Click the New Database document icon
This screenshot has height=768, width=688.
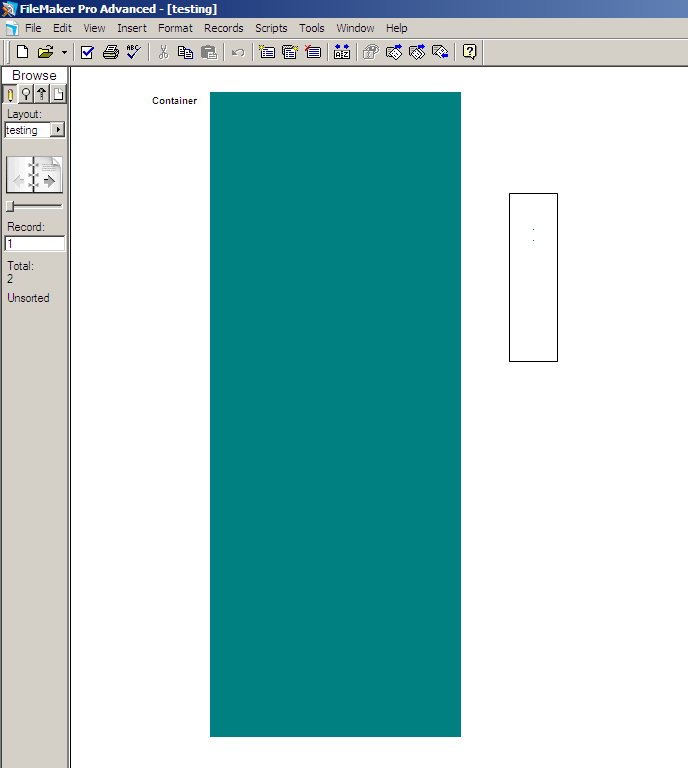22,52
